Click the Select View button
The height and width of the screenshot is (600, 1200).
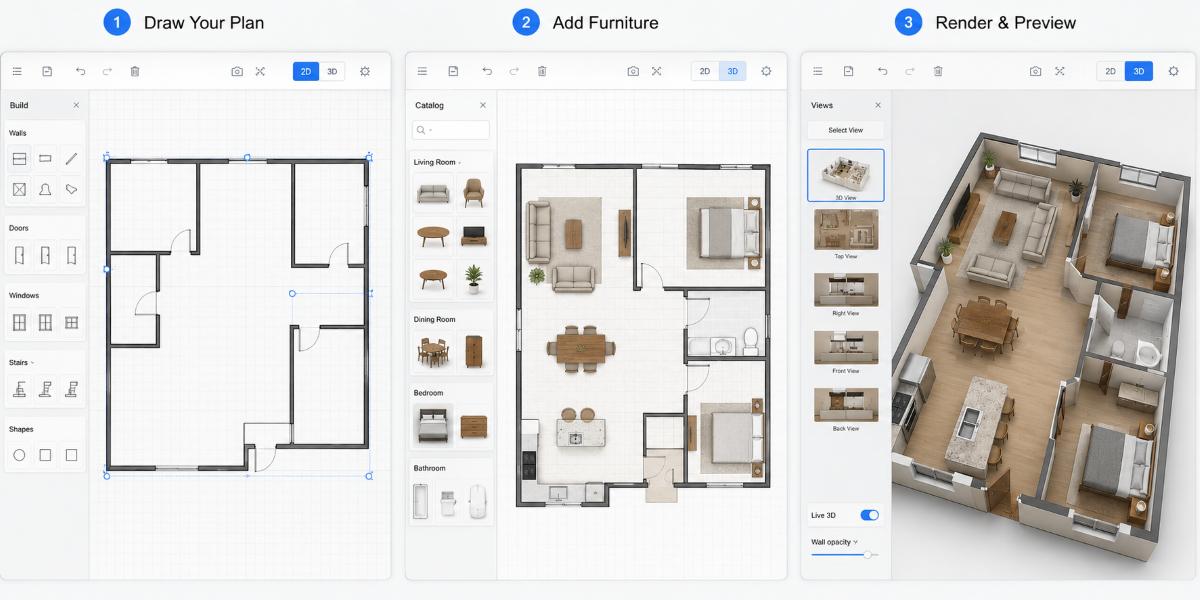[x=845, y=130]
